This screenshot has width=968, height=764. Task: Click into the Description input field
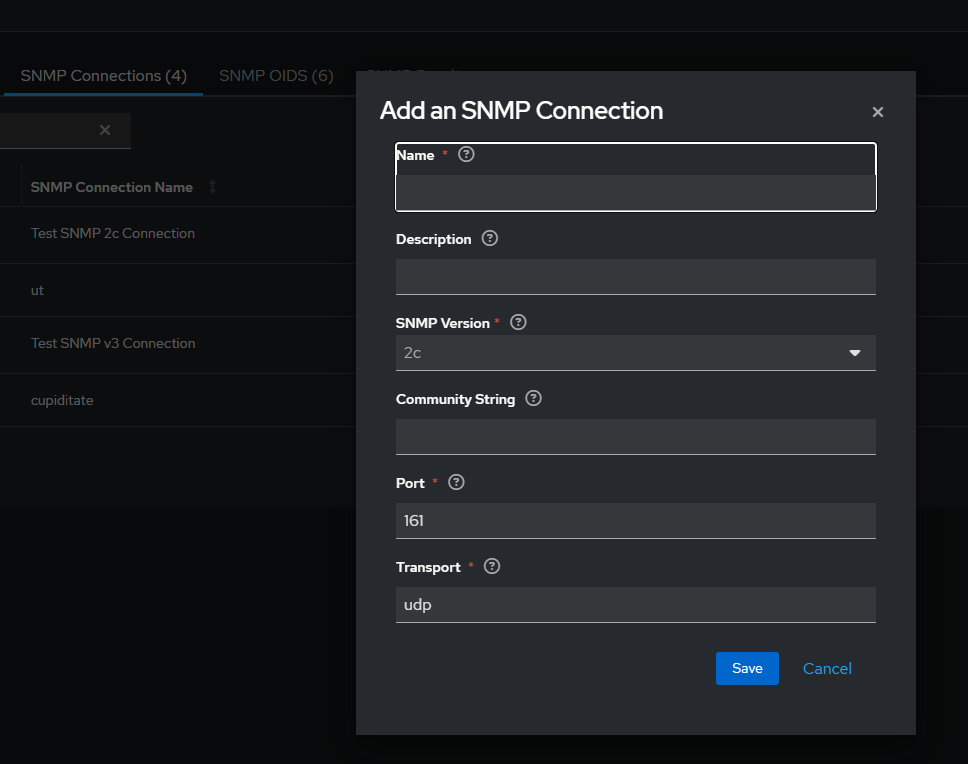635,276
